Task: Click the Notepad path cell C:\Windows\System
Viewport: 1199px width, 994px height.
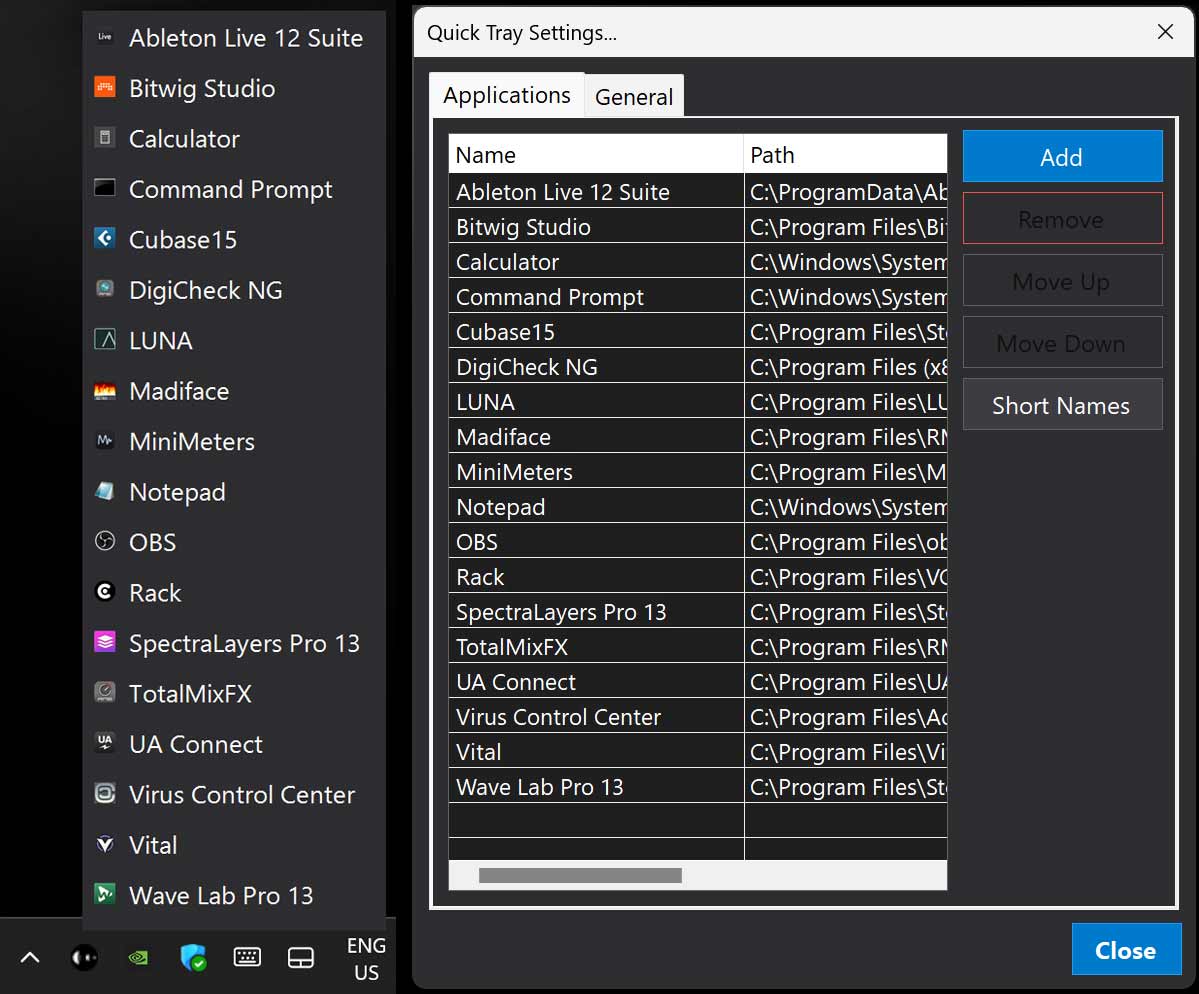Action: [x=846, y=506]
